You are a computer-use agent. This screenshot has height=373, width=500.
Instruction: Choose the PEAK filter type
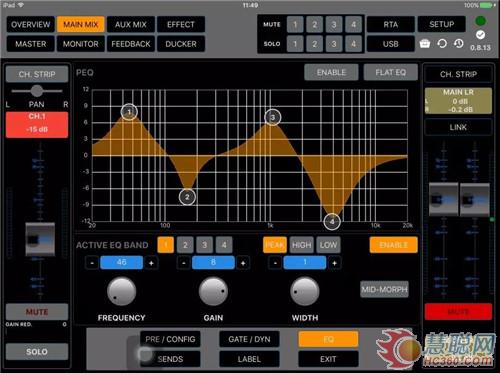point(275,245)
